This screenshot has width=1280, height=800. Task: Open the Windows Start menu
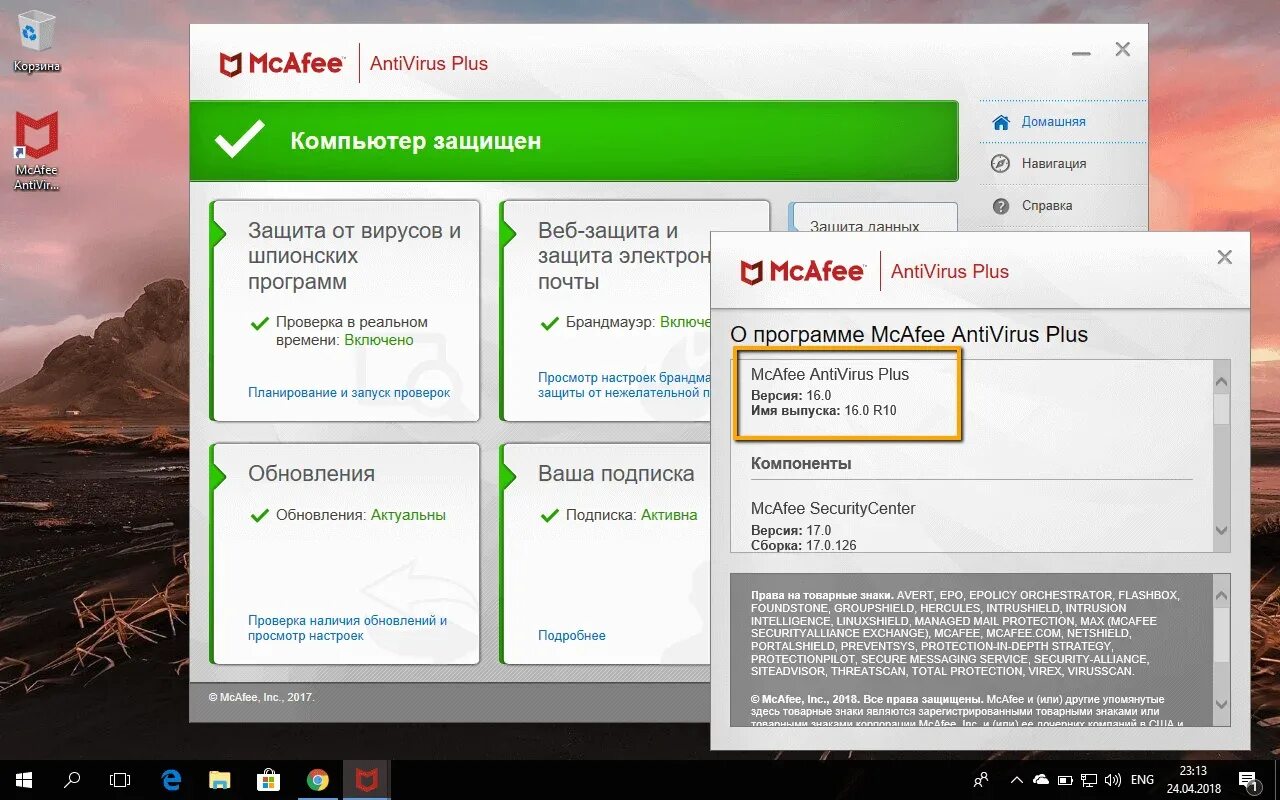point(23,780)
